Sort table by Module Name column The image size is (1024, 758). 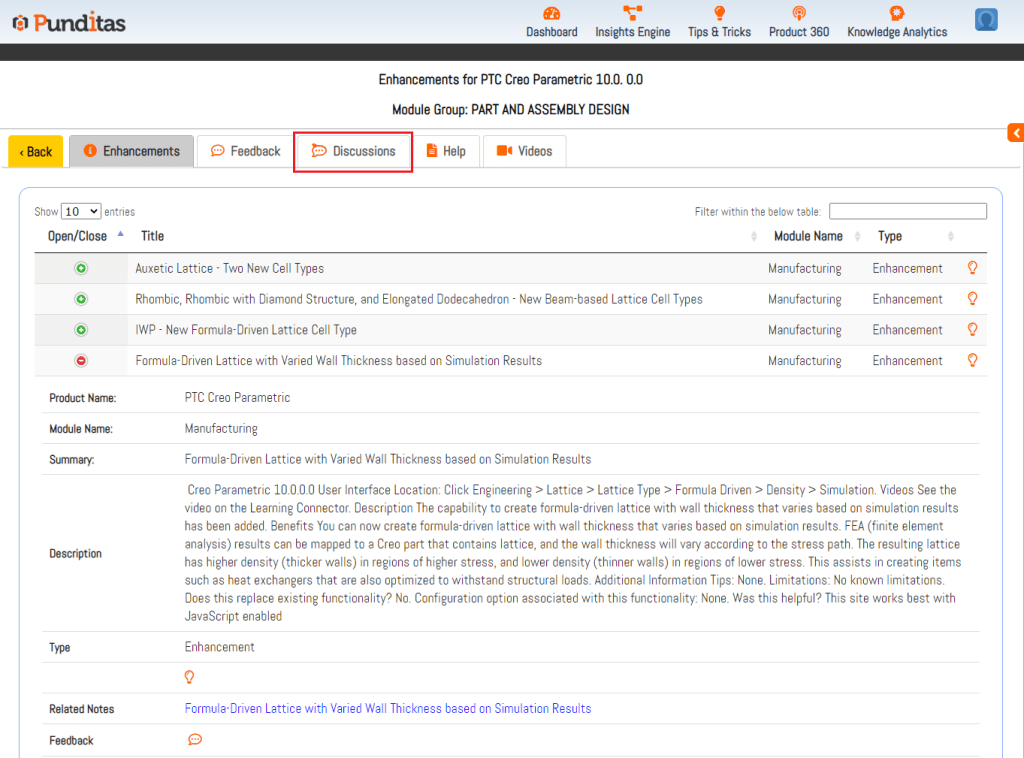click(808, 236)
